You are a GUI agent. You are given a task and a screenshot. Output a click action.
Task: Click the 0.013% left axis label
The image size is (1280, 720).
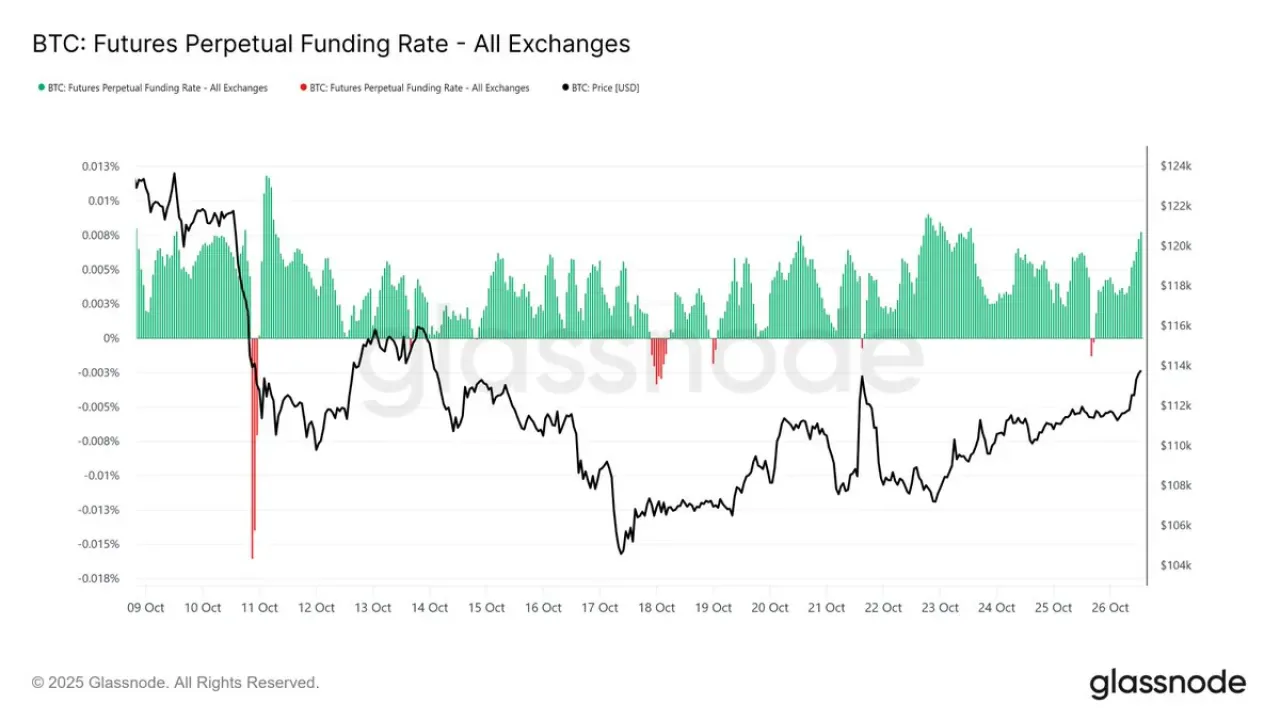(101, 166)
